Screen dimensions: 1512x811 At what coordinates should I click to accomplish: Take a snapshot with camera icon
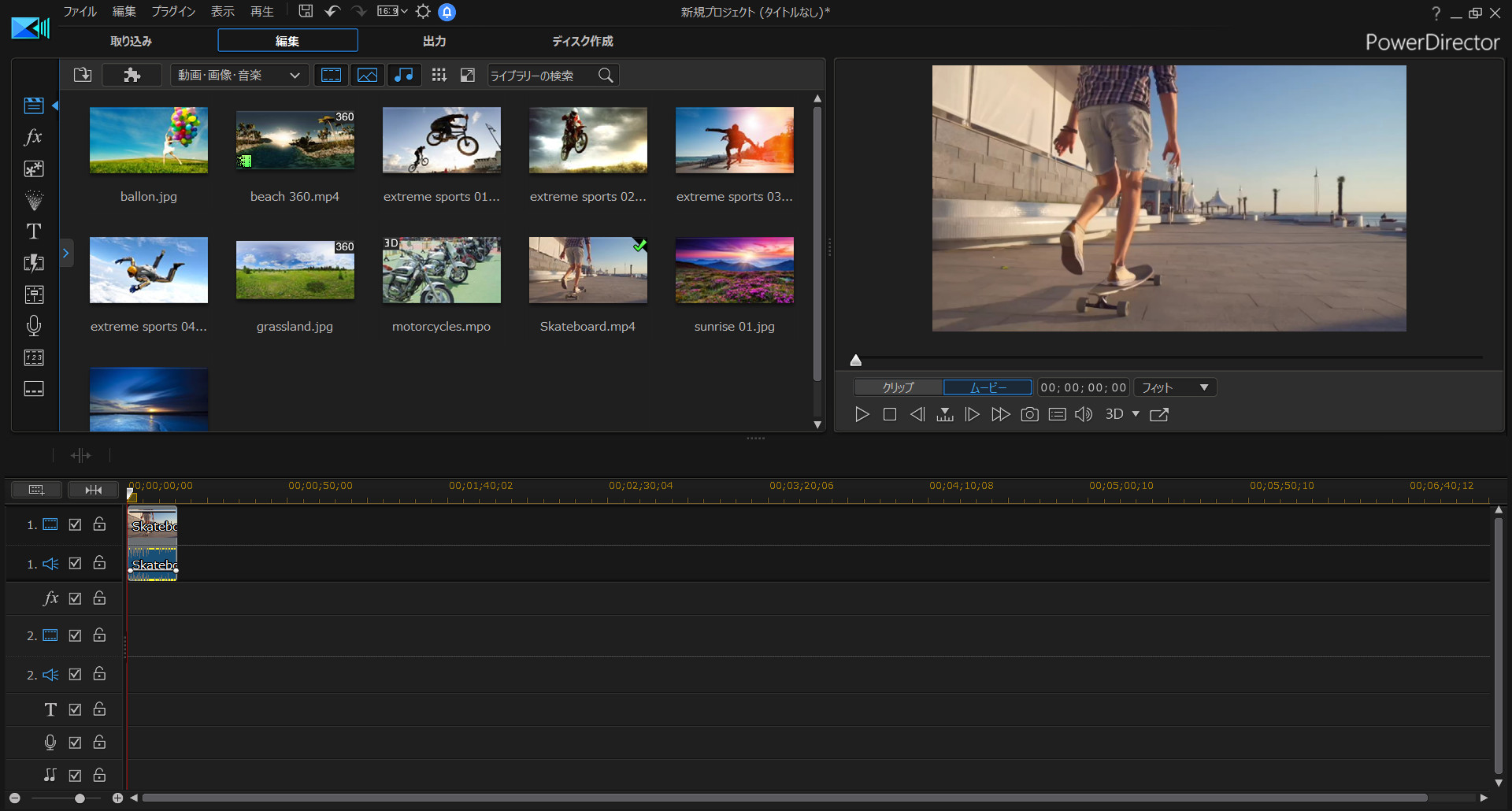point(1029,414)
